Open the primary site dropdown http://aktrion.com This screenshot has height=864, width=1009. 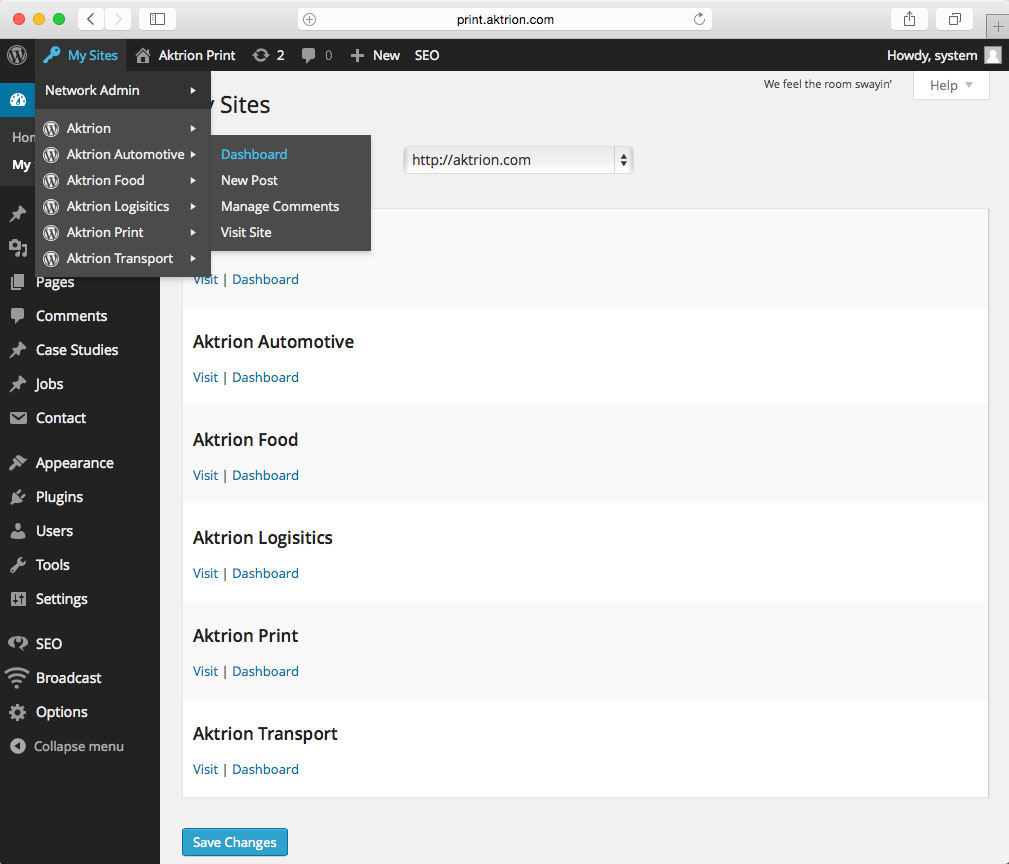pyautogui.click(x=518, y=160)
